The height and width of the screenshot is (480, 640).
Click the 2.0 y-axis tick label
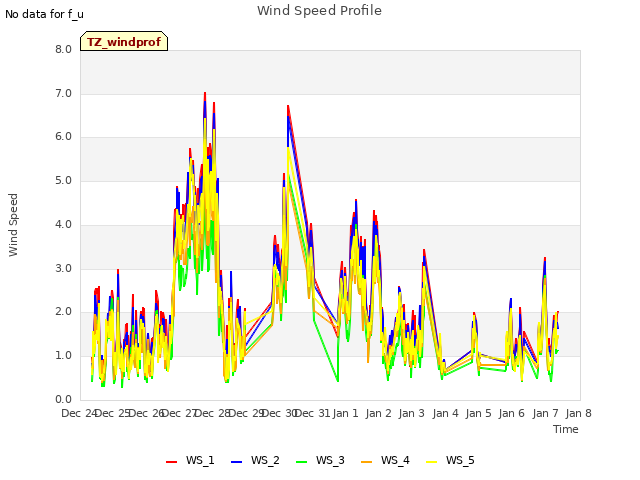point(63,312)
